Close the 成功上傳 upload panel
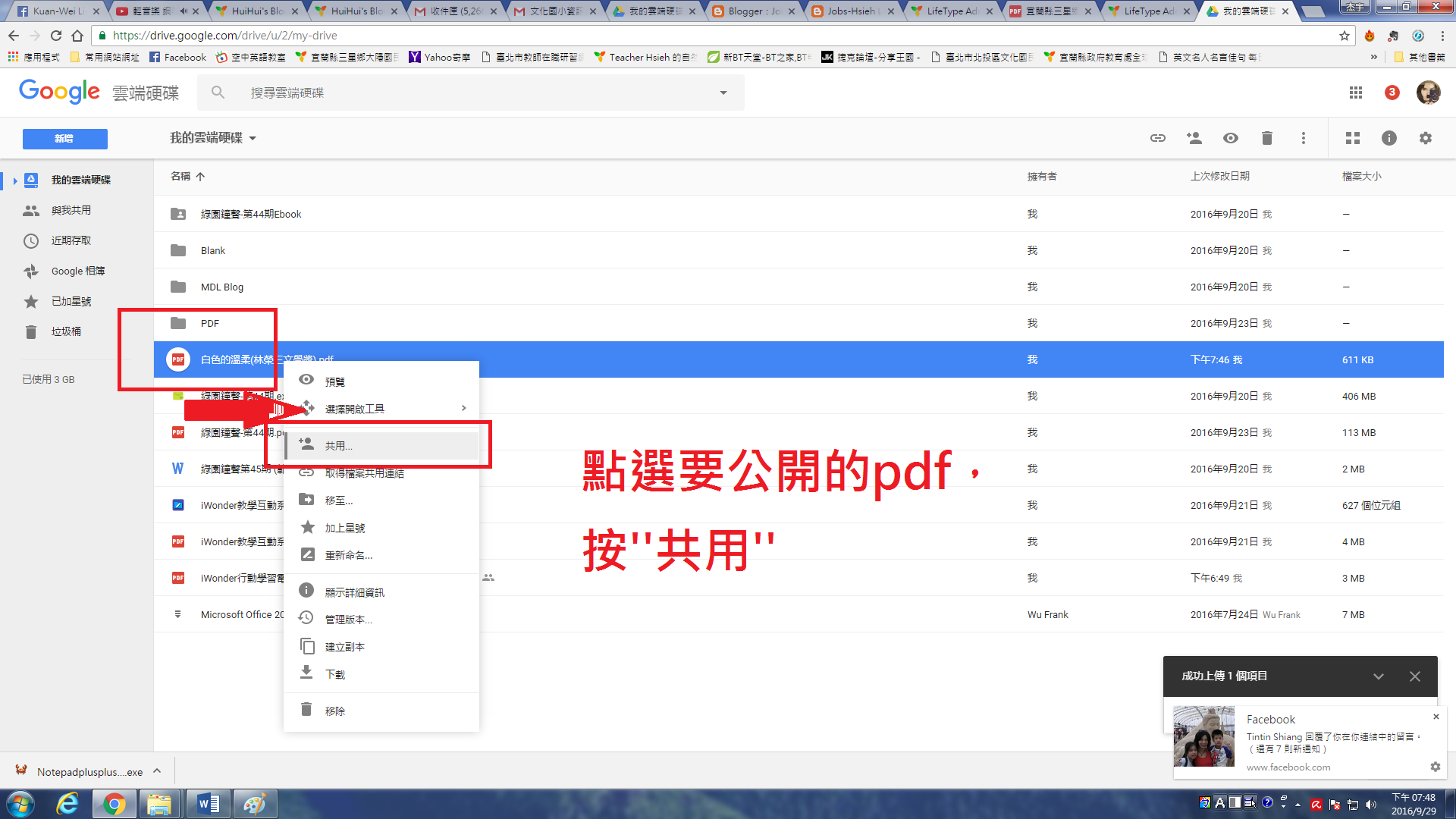 pyautogui.click(x=1414, y=676)
